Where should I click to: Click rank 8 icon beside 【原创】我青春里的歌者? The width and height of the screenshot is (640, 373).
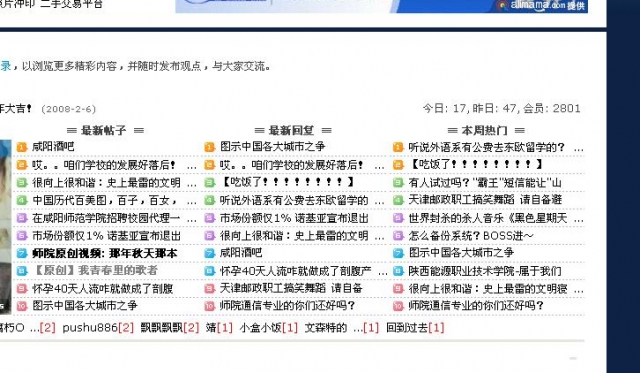click(22, 271)
